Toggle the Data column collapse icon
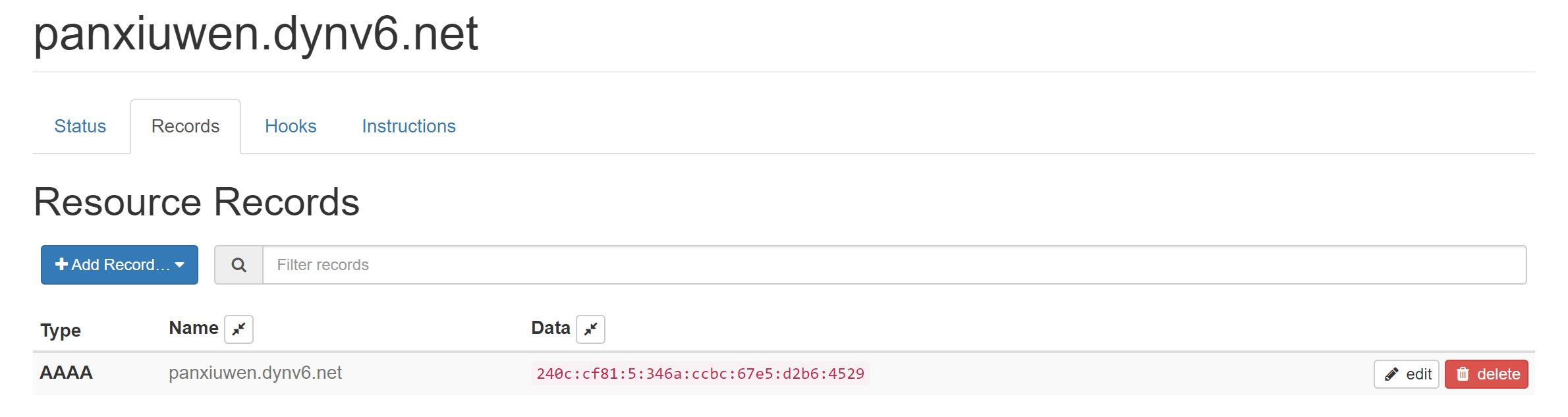This screenshot has height=417, width=1568. (590, 329)
